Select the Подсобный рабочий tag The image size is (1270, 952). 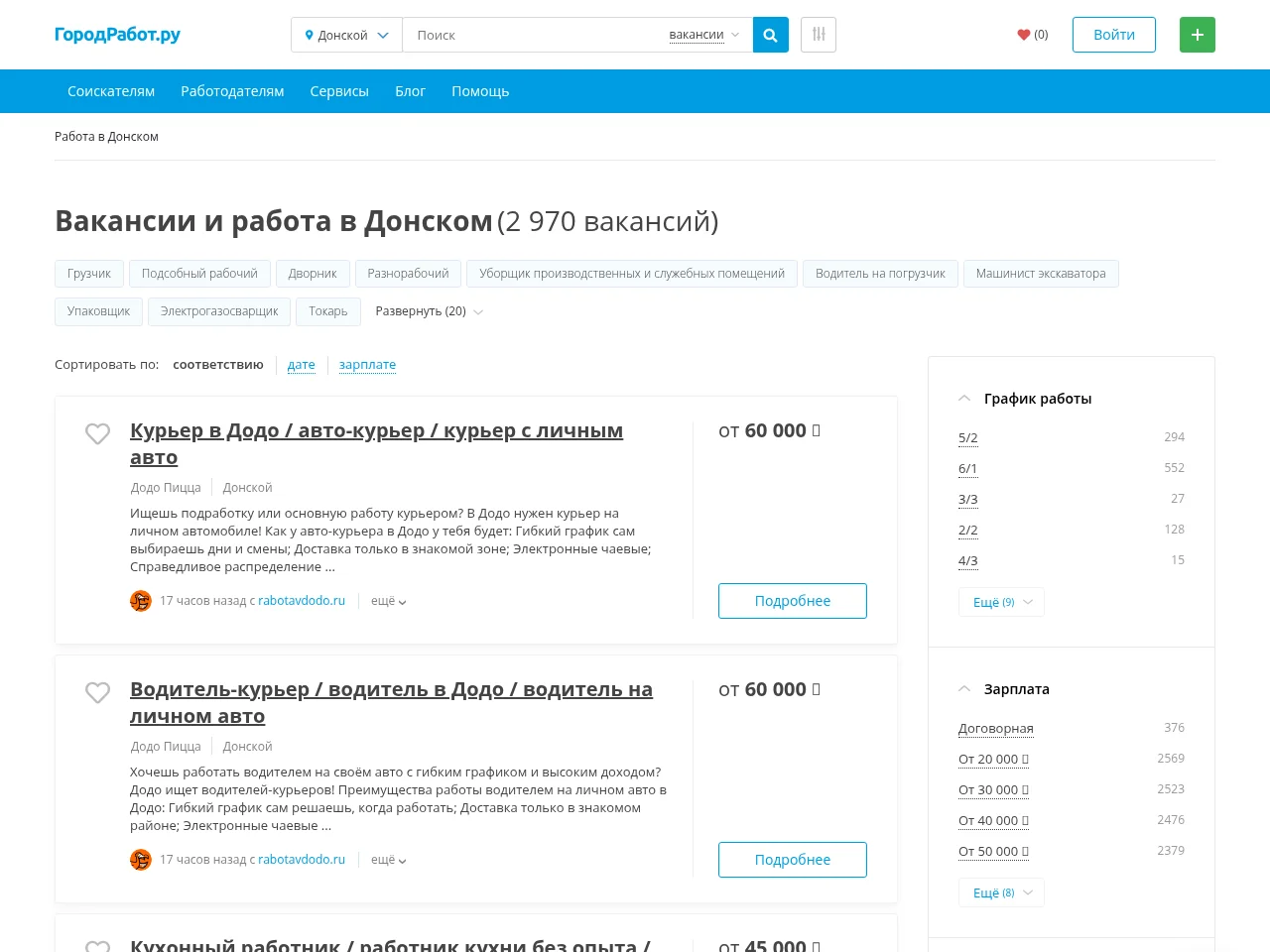199,274
